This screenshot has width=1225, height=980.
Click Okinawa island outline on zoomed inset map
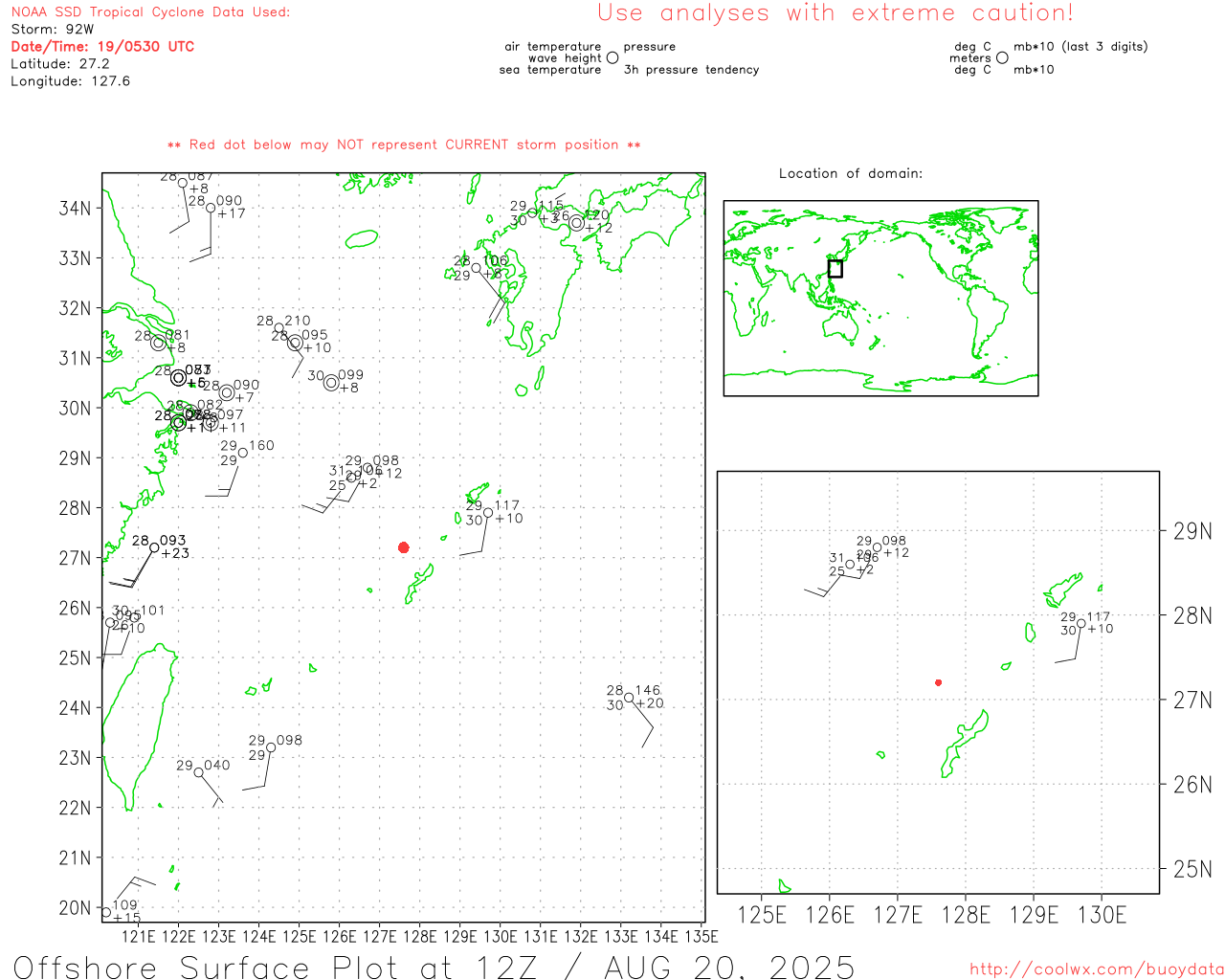pos(965,743)
